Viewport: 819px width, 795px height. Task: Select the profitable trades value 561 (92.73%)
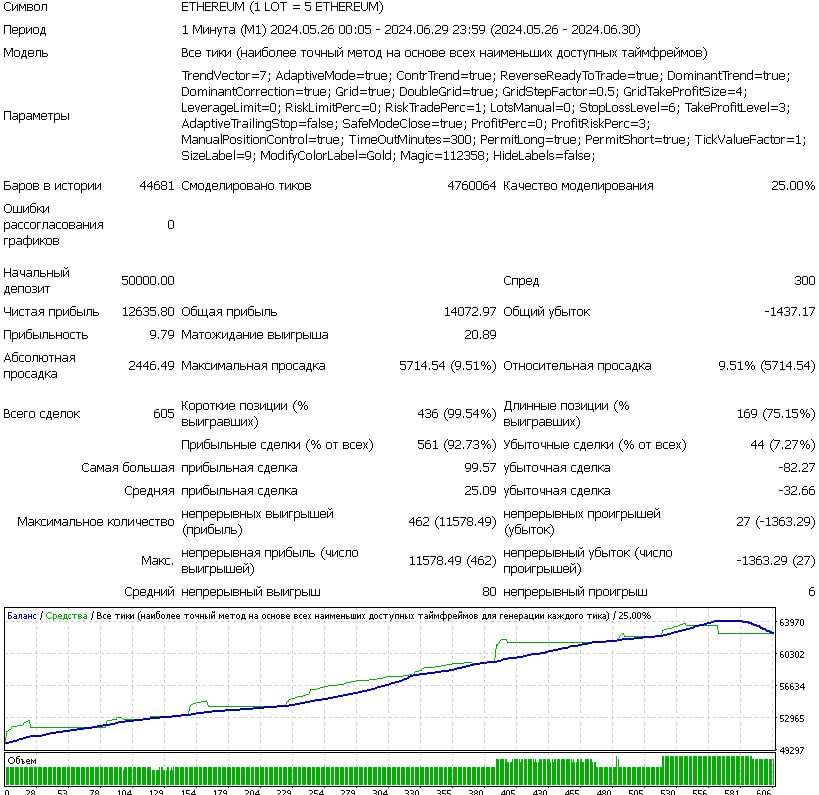(x=456, y=444)
